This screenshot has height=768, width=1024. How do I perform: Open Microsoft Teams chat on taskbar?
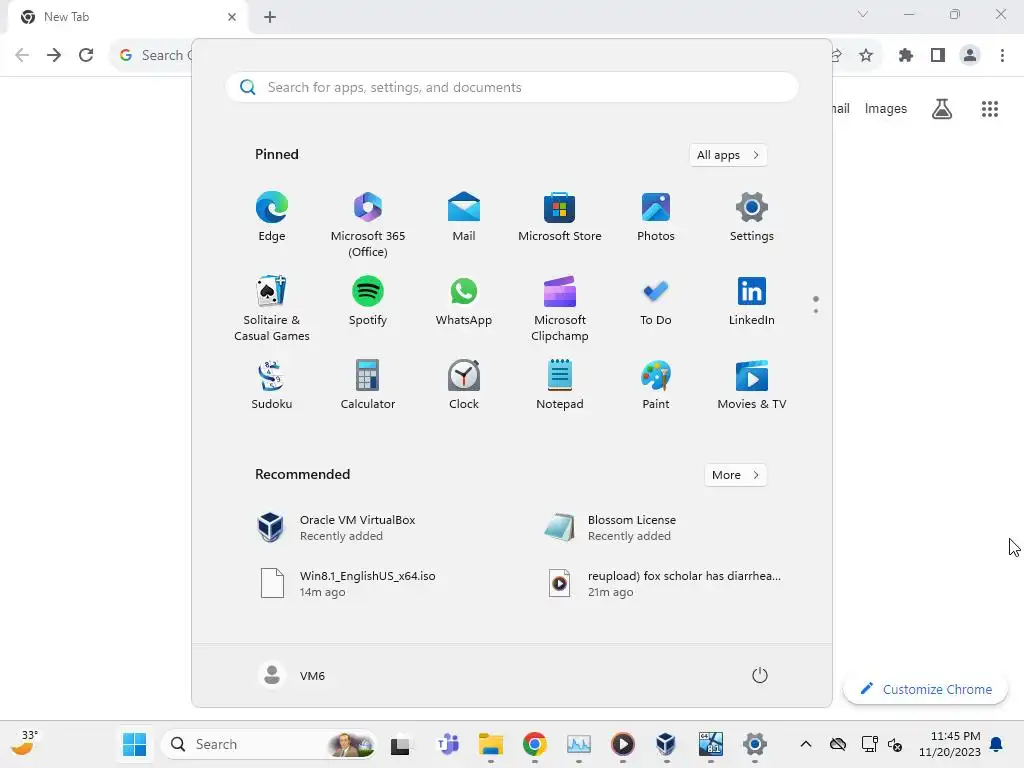(x=447, y=744)
